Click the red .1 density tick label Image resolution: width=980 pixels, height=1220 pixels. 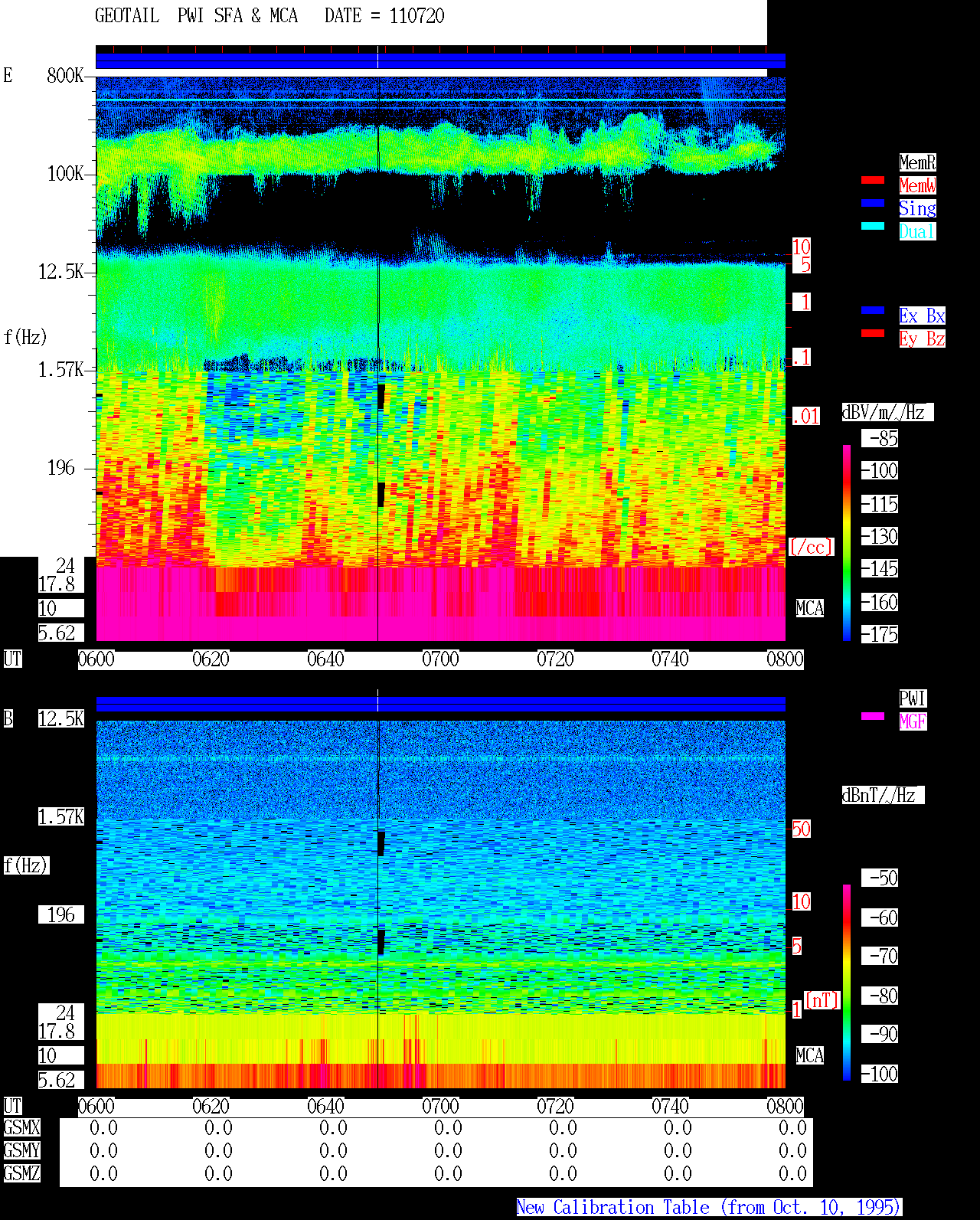point(802,357)
